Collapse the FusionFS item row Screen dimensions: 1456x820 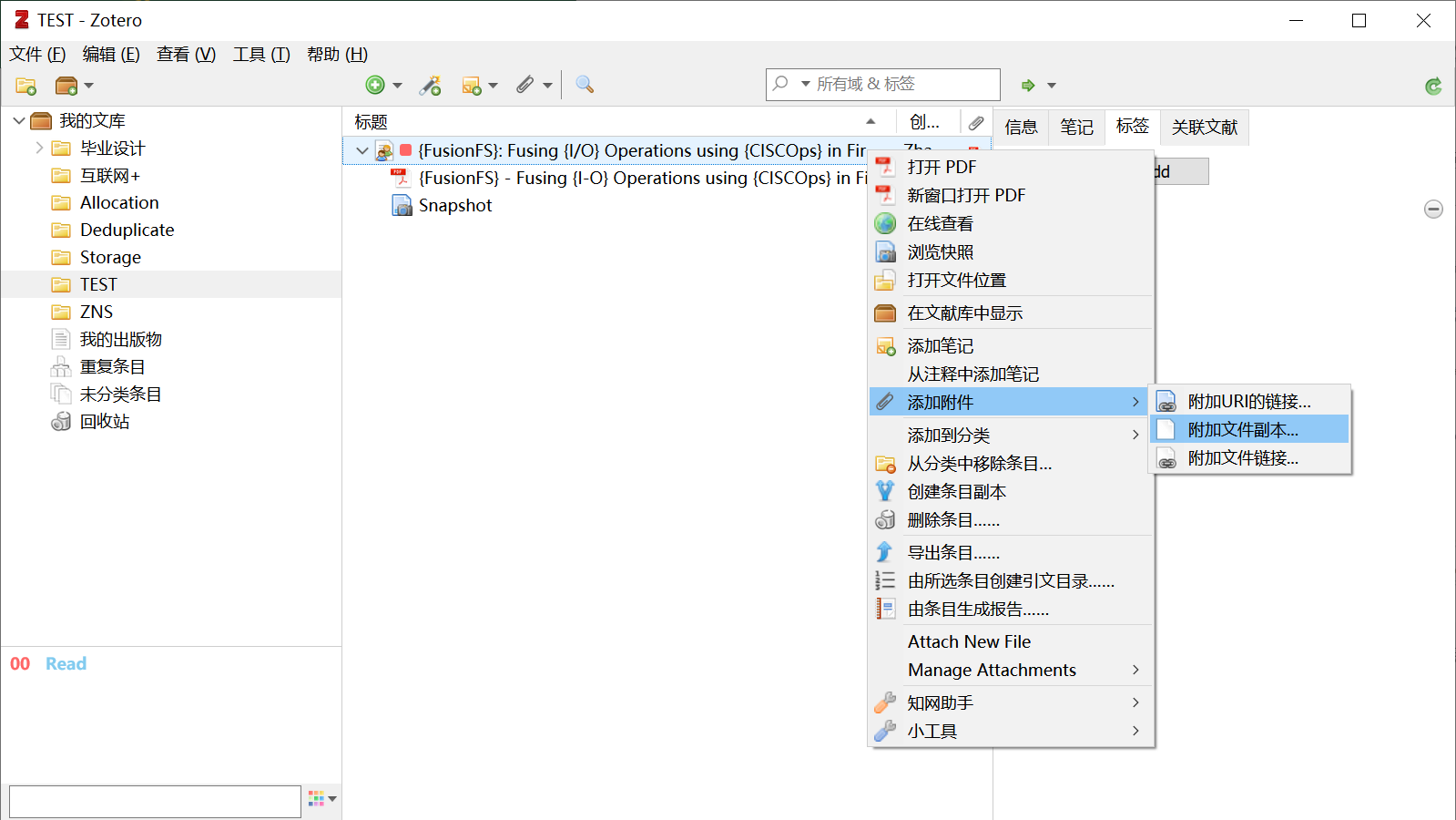pyautogui.click(x=362, y=150)
